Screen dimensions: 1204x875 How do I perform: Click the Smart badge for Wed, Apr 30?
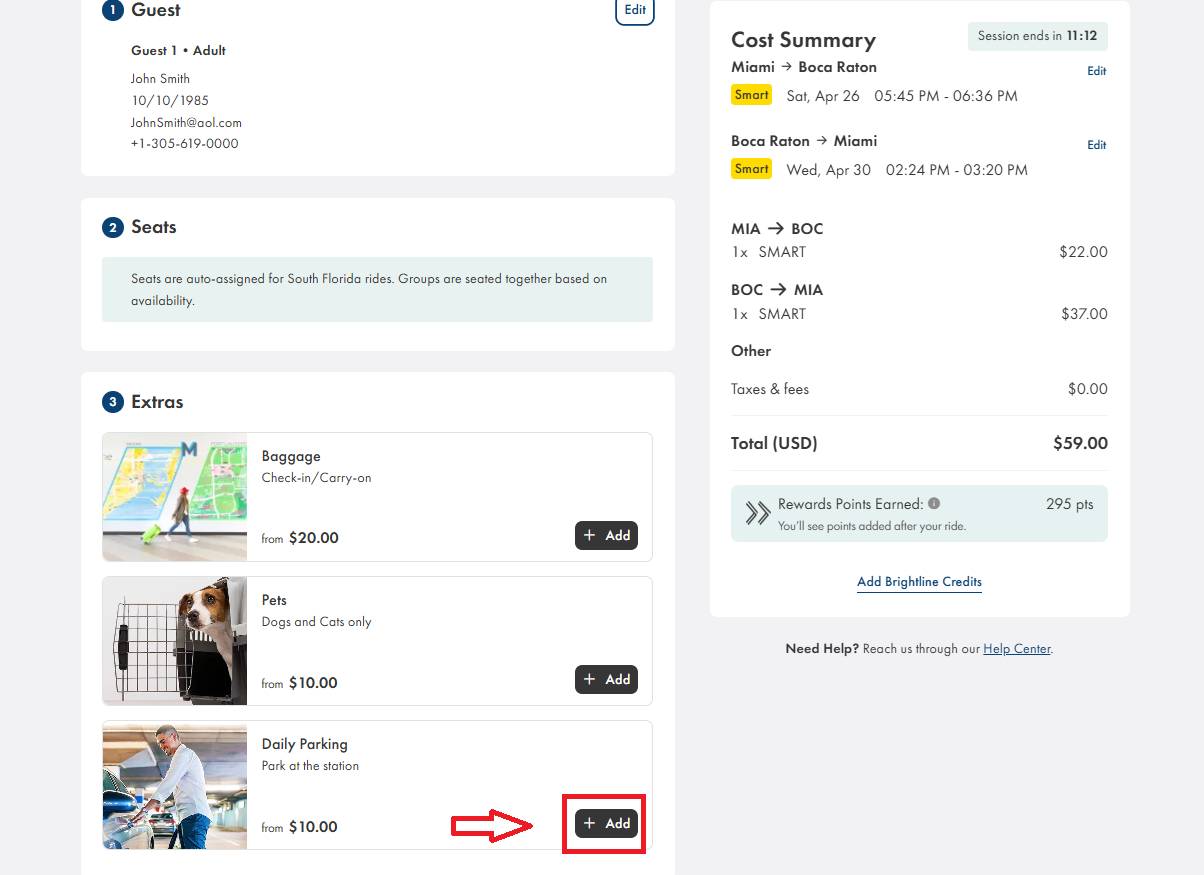(751, 169)
